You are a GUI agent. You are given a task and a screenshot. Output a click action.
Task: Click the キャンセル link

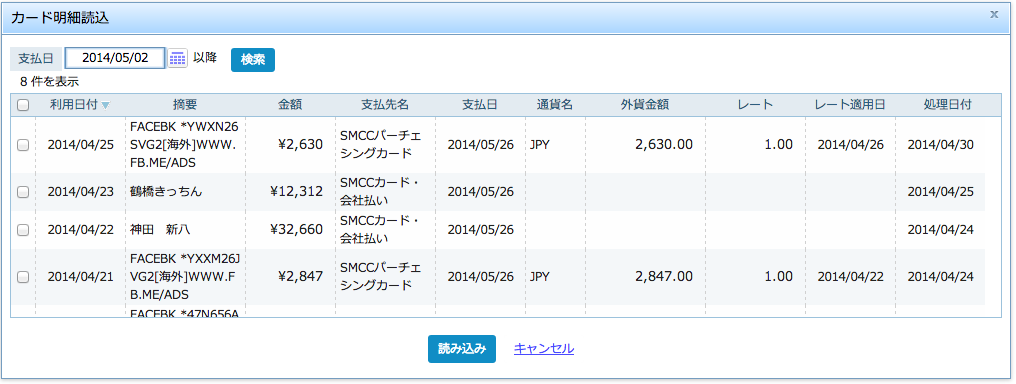544,348
